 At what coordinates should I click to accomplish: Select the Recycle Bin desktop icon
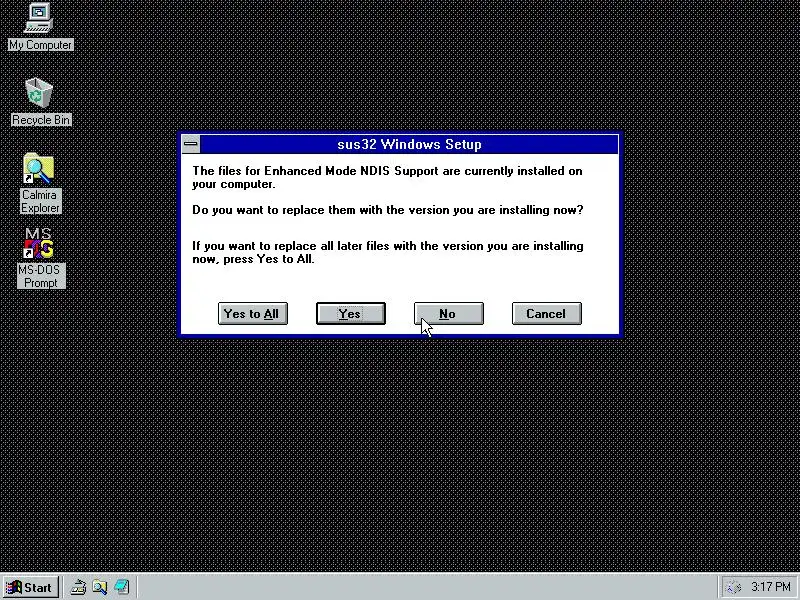click(x=39, y=93)
